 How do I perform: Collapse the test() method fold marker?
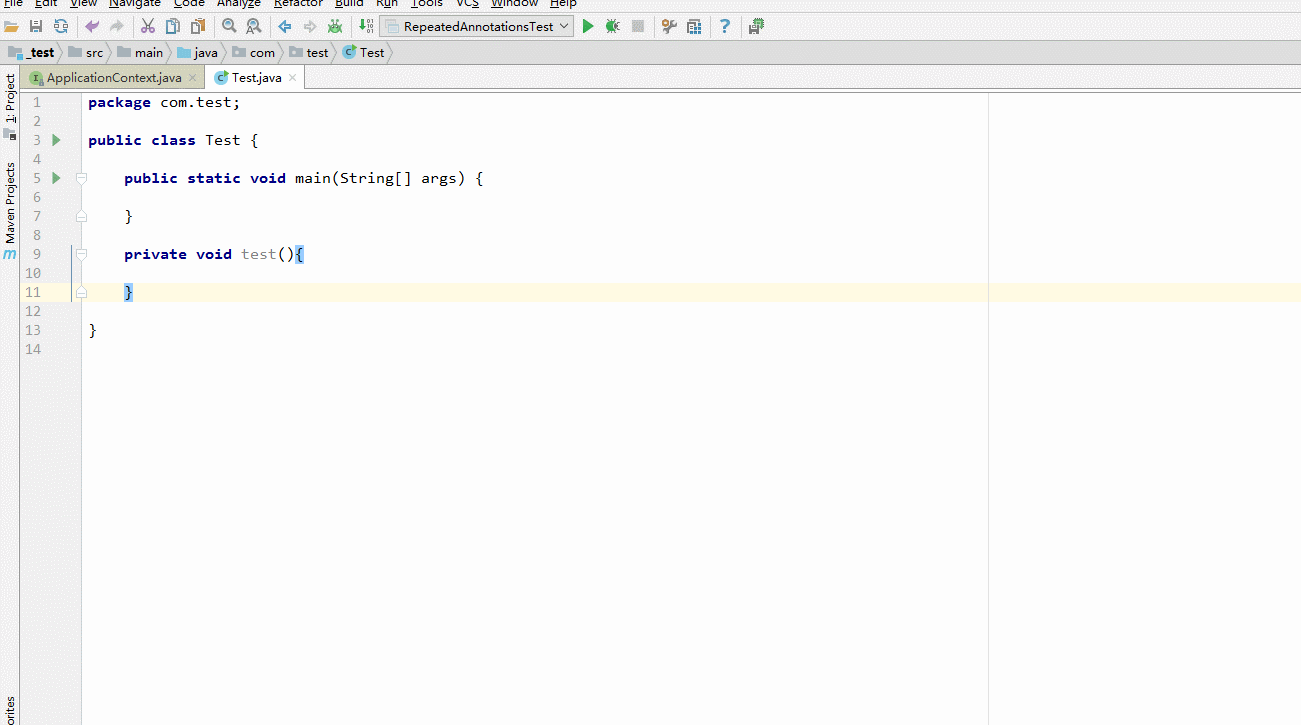pos(81,254)
